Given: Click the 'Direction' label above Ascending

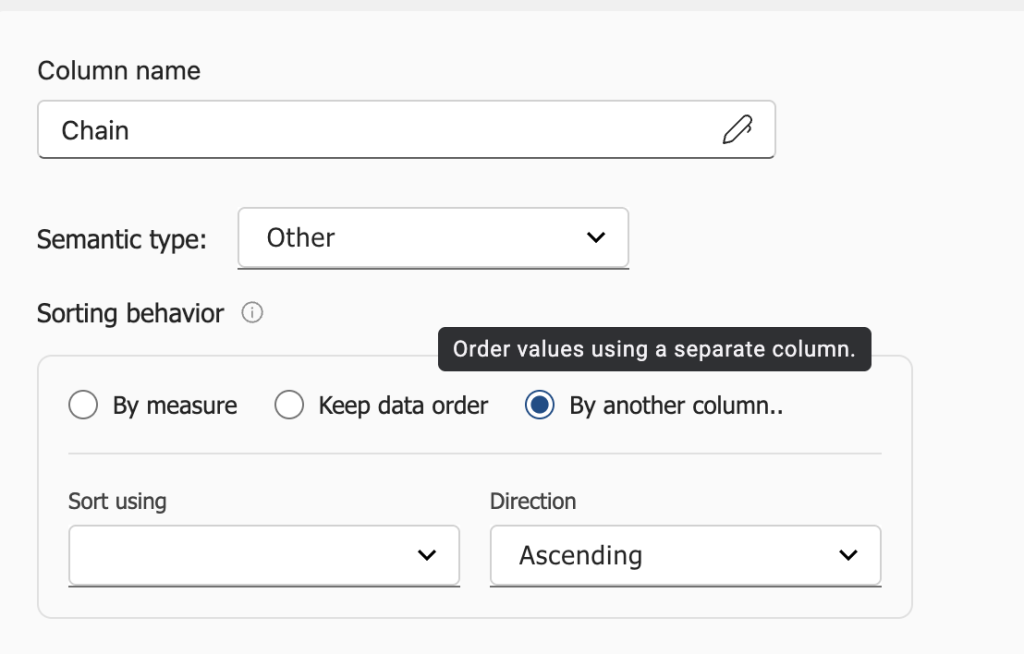Looking at the screenshot, I should click(x=533, y=501).
